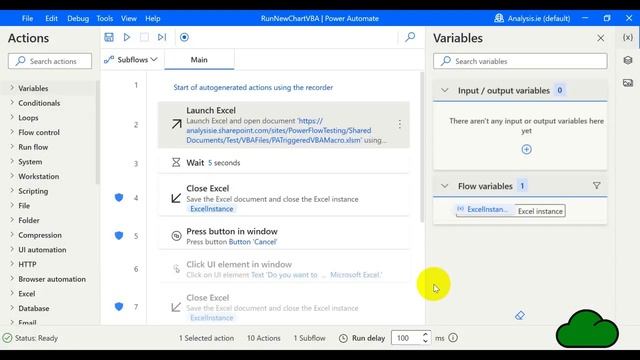The image size is (640, 360).
Task: Add a new input or output variable
Action: click(527, 149)
